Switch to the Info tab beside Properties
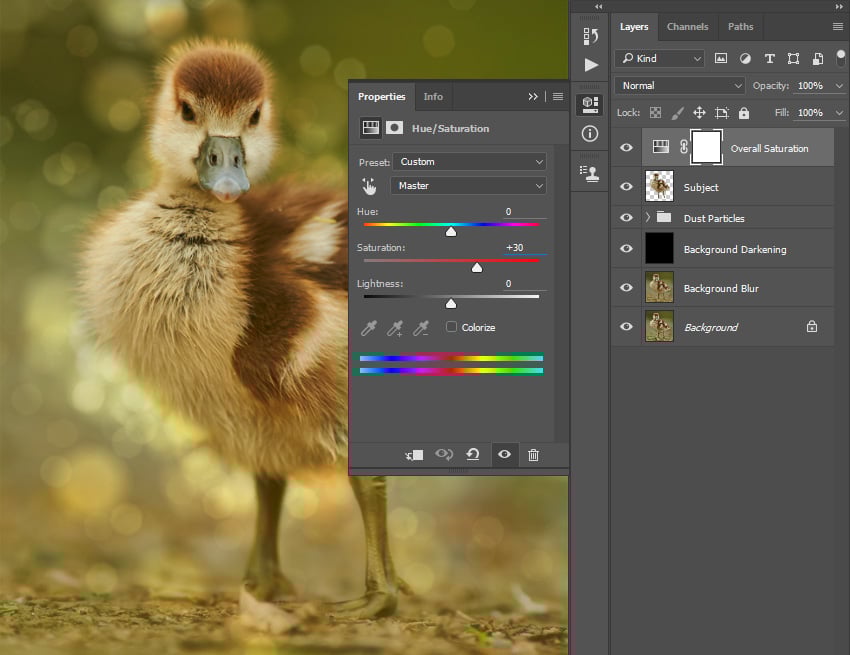The image size is (850, 655). [433, 96]
